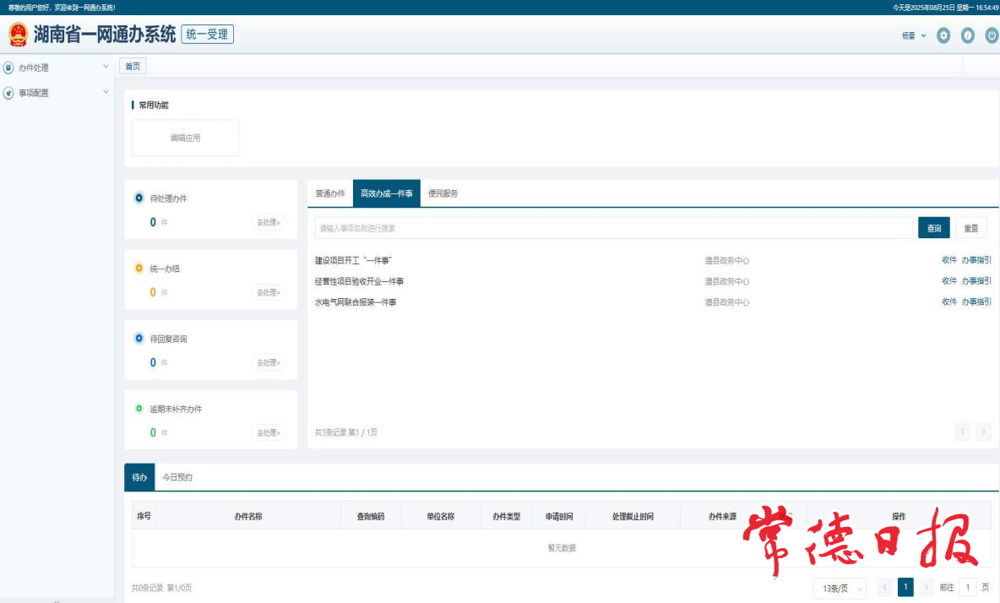Open the 13条/页 page size dropdown

pyautogui.click(x=839, y=588)
